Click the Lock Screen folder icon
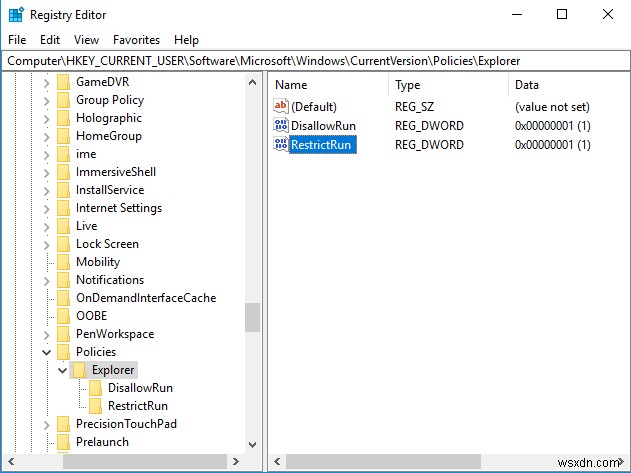The image size is (631, 473). (64, 244)
